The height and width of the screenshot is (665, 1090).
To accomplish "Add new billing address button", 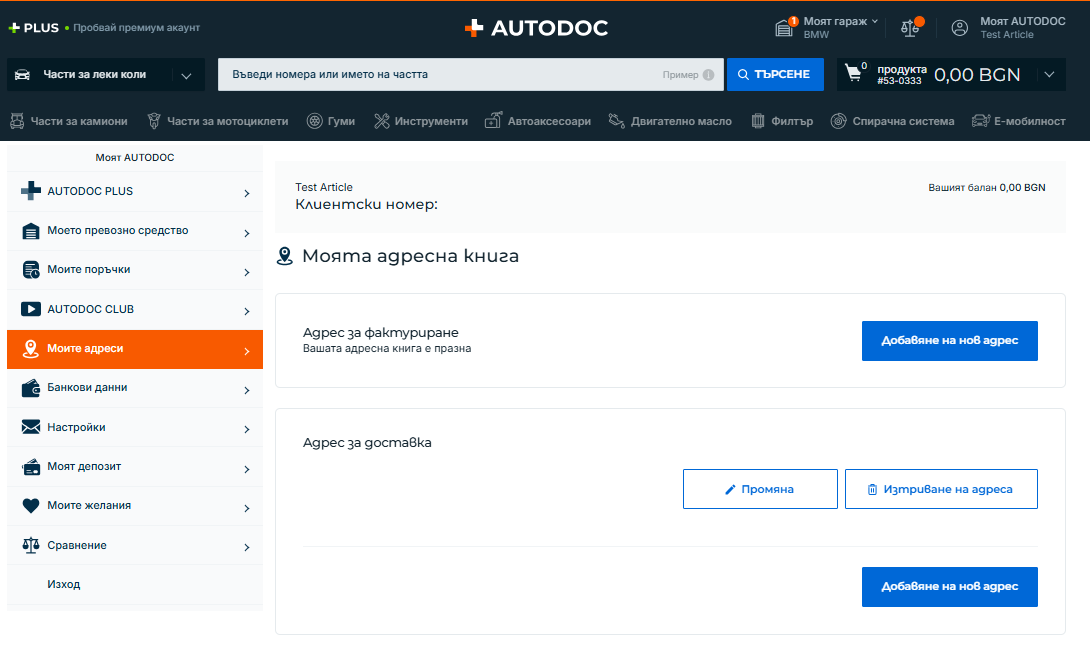I will tap(949, 341).
